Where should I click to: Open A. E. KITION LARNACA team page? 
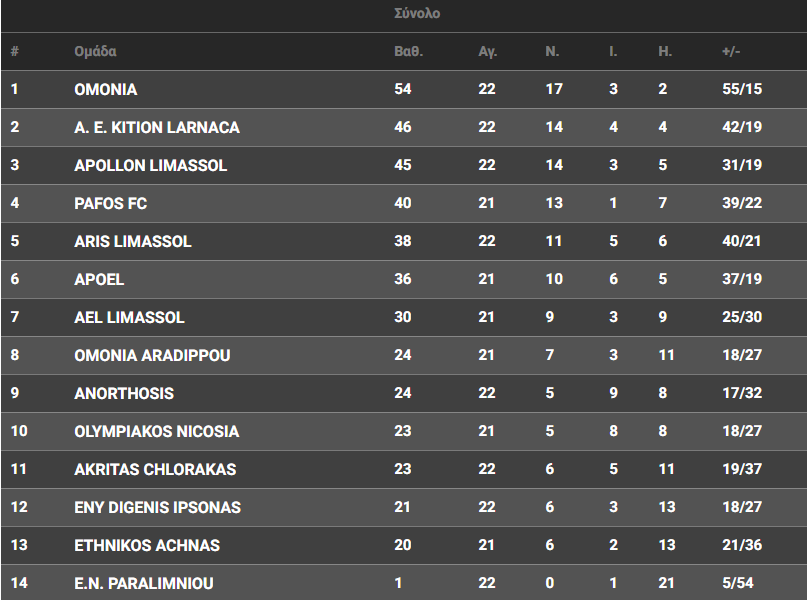click(x=157, y=128)
